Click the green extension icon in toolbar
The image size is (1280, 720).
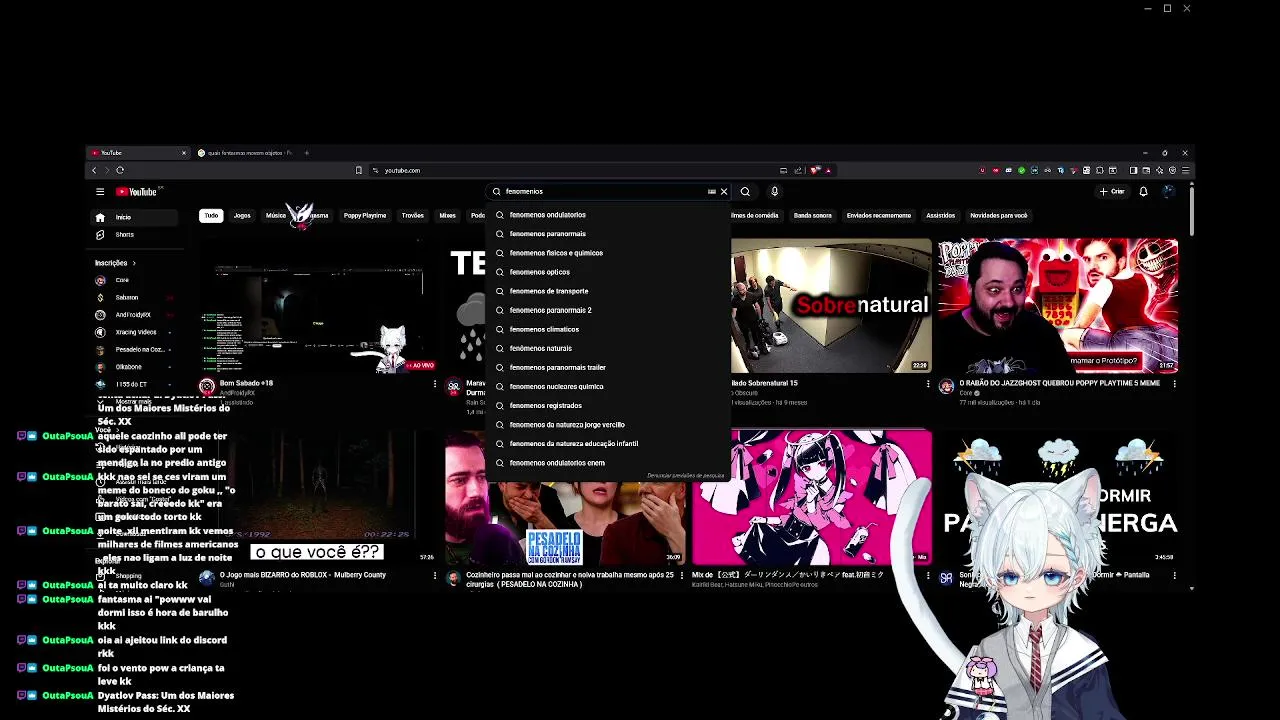[1021, 170]
